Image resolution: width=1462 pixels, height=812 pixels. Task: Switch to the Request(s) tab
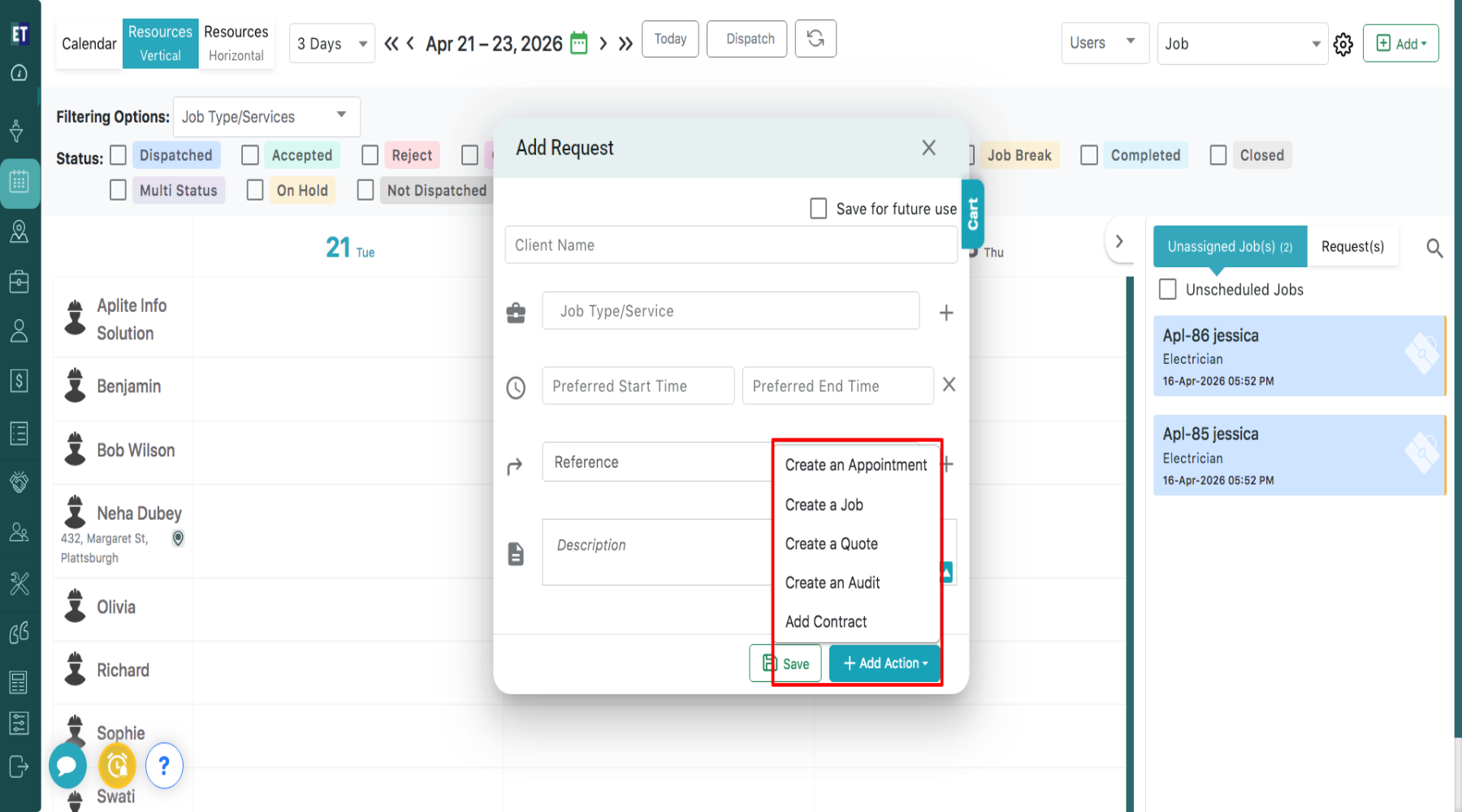1352,247
